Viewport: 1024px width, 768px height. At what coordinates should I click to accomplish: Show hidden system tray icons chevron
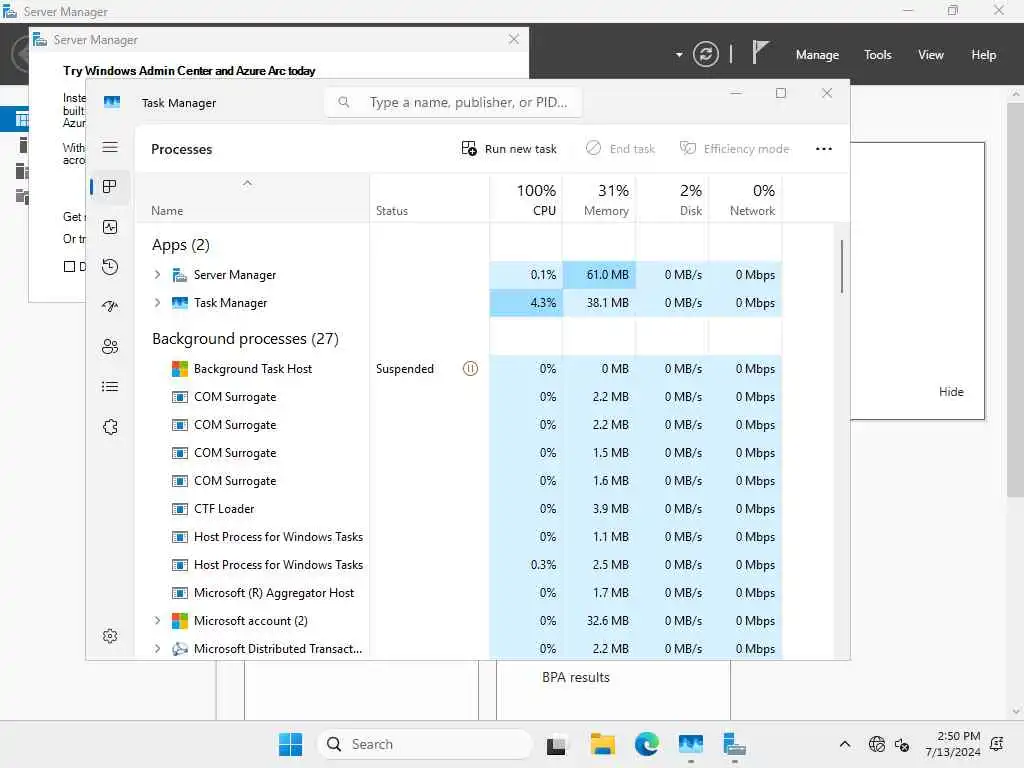[844, 744]
